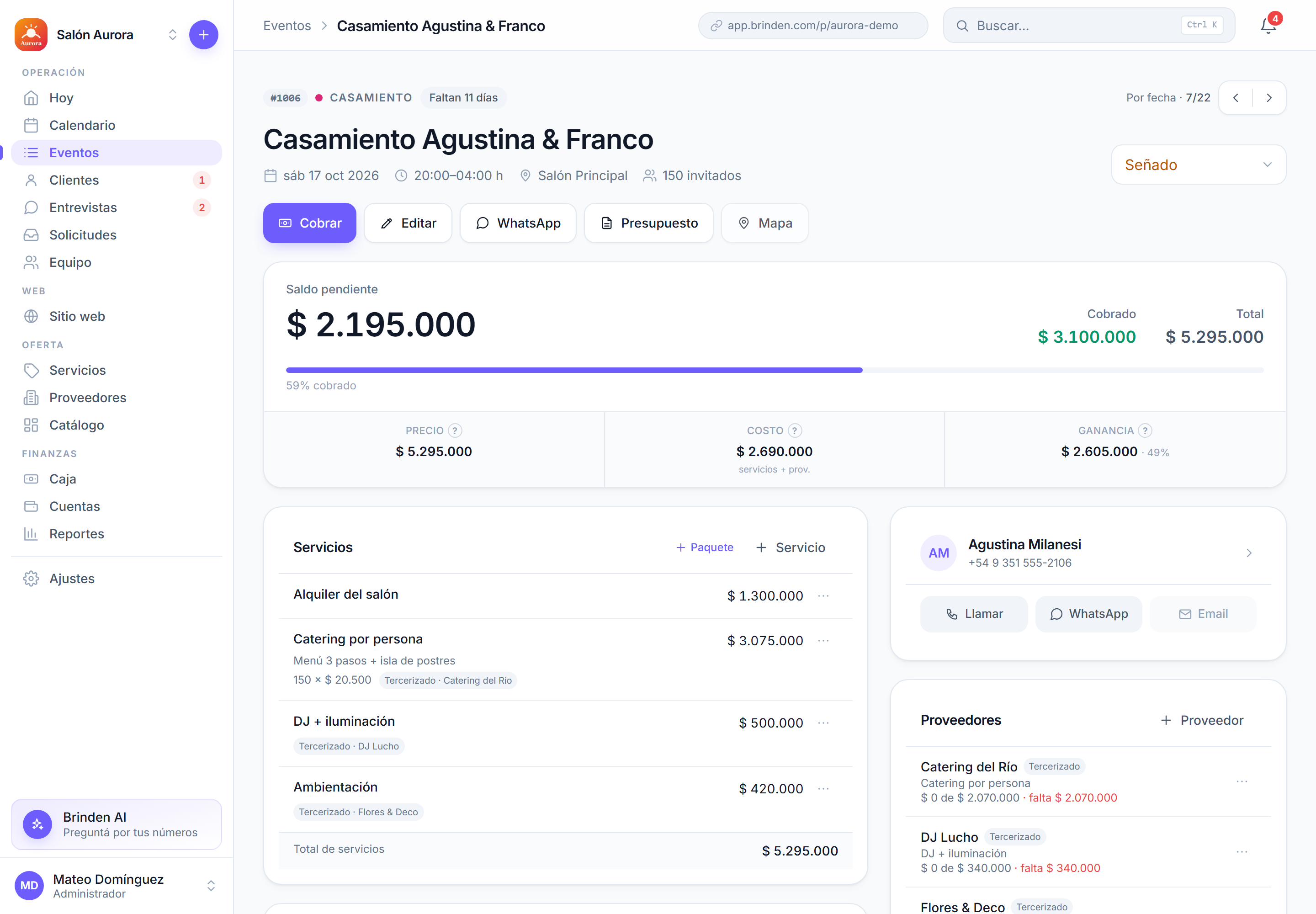Click the WhatsApp button in event actions
The height and width of the screenshot is (914, 1316).
518,223
